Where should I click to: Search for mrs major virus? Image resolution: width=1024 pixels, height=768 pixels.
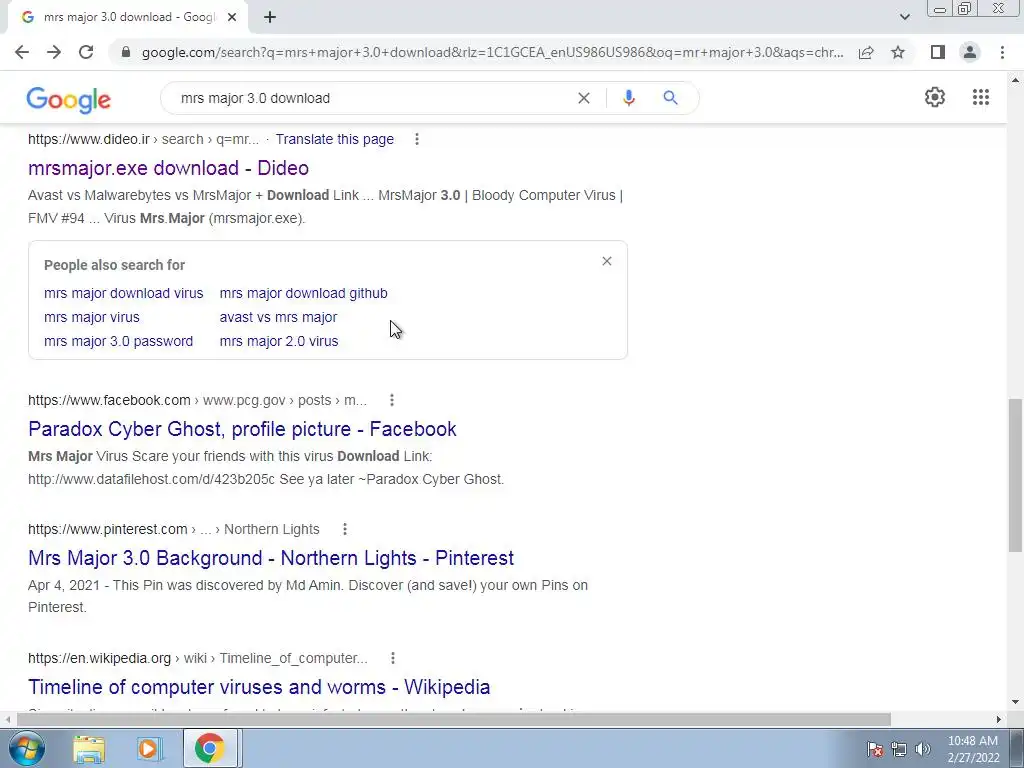point(91,317)
